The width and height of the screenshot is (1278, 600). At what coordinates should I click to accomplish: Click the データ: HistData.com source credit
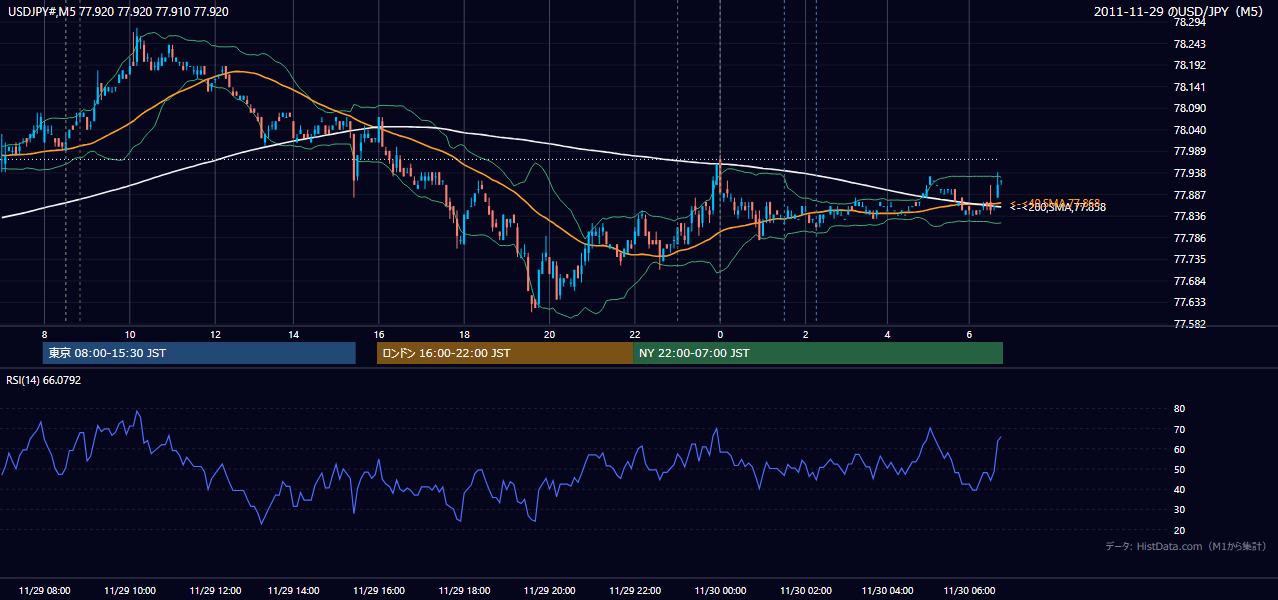click(1186, 546)
